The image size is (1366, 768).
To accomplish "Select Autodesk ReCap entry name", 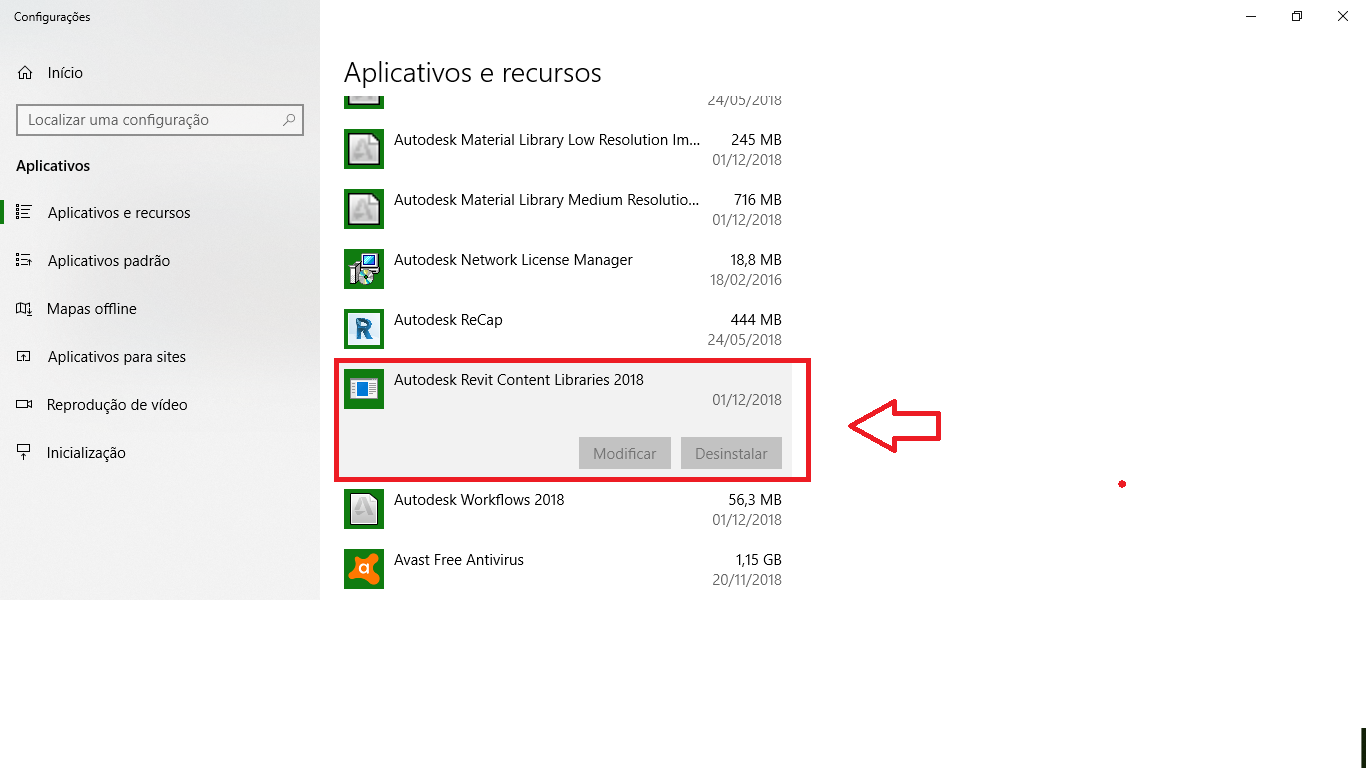I will click(448, 320).
